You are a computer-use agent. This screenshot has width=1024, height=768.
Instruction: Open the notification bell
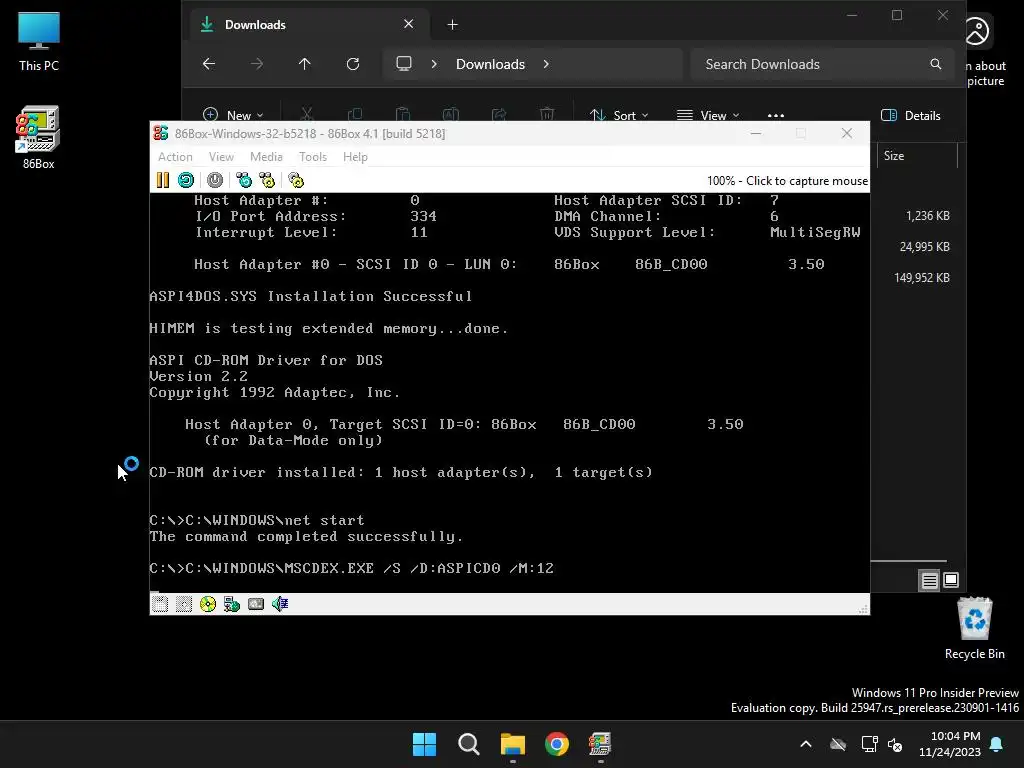pyautogui.click(x=997, y=744)
